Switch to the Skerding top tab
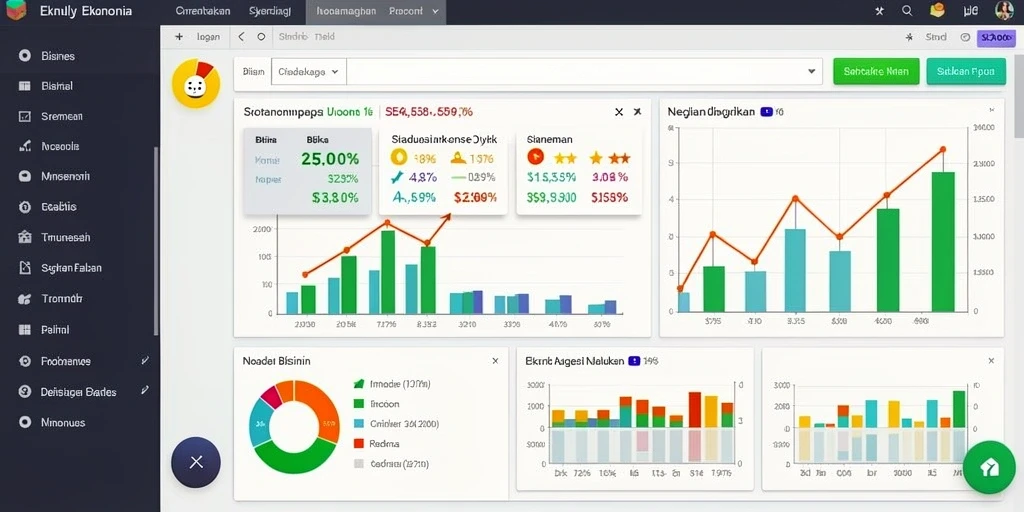The height and width of the screenshot is (512, 1024). [270, 11]
